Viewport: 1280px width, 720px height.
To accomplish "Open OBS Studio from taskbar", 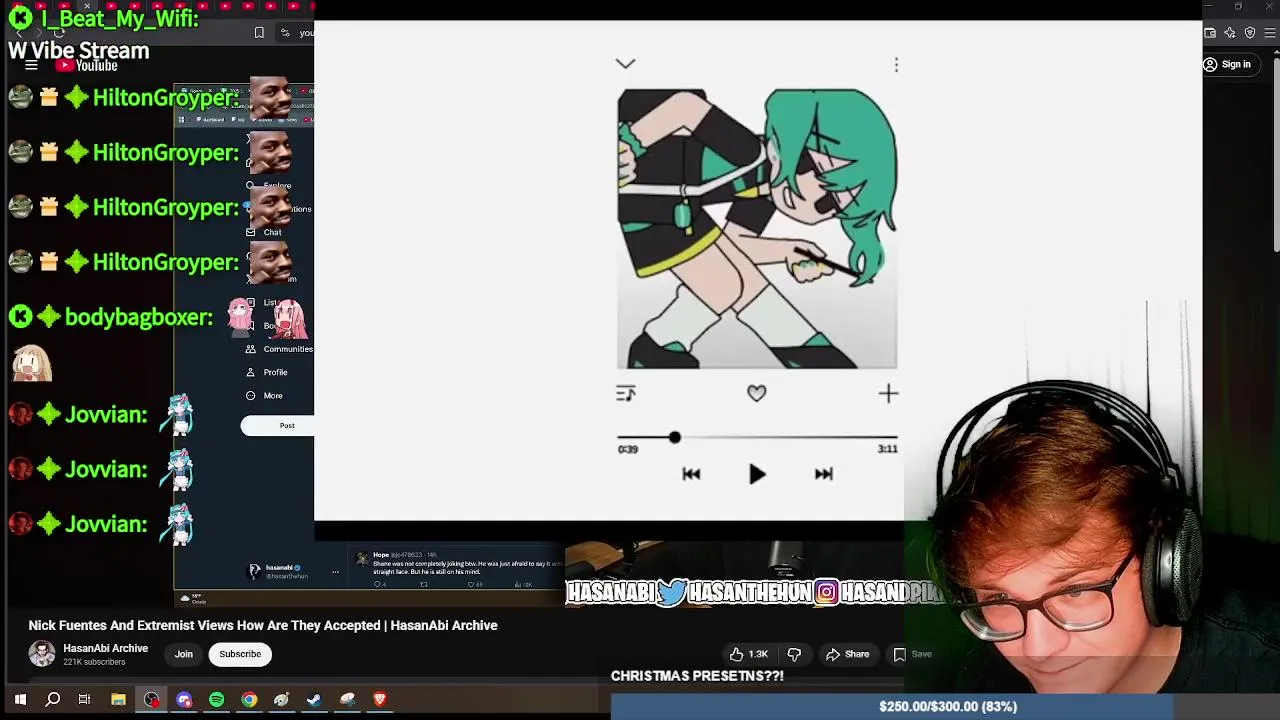I will pyautogui.click(x=151, y=700).
